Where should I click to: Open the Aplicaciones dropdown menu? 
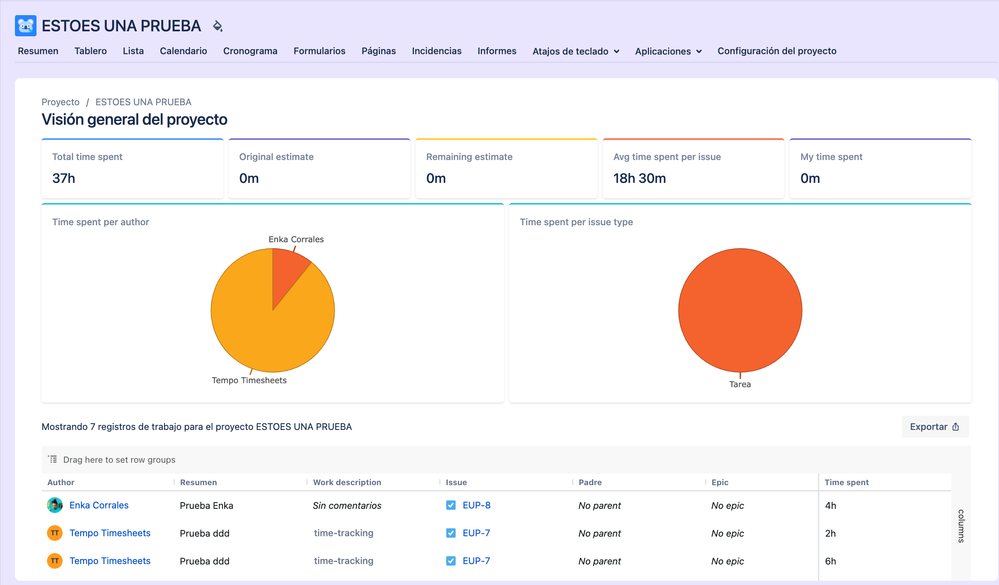tap(668, 51)
